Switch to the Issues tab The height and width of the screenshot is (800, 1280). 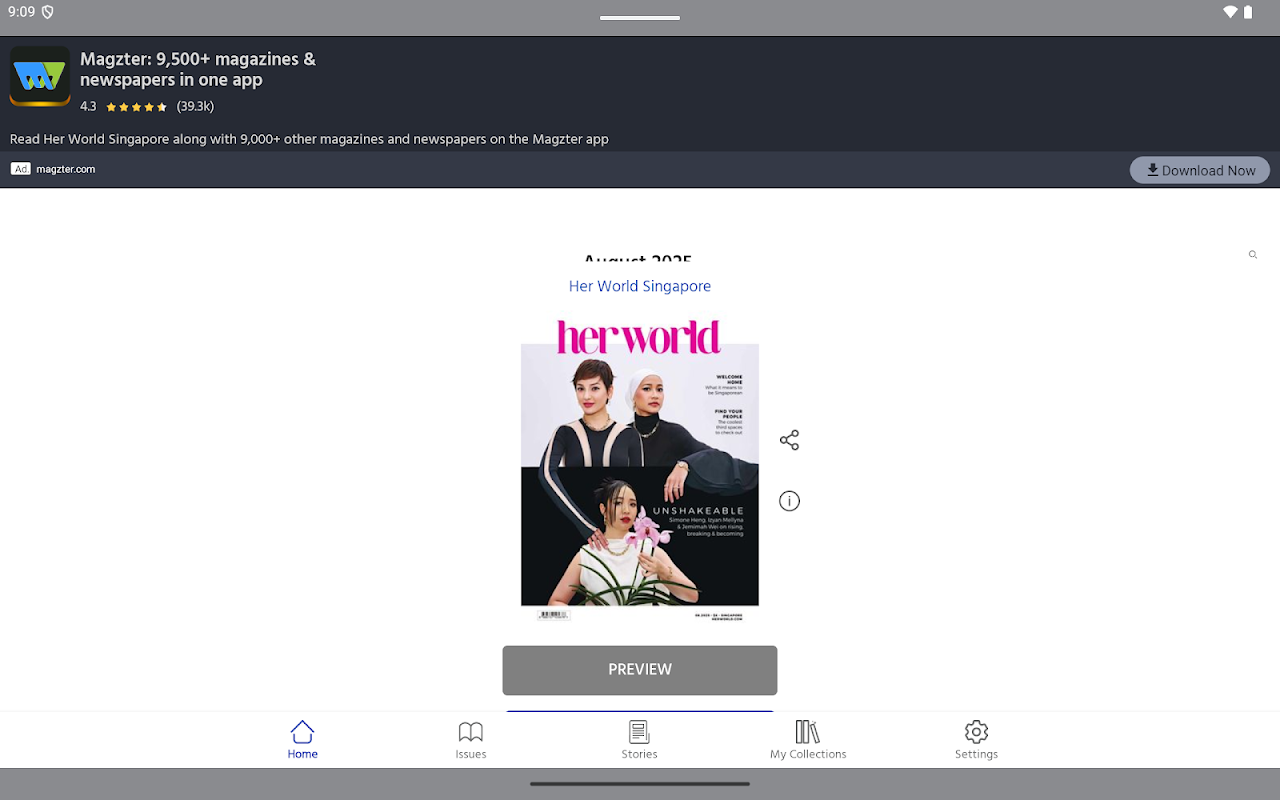coord(471,740)
